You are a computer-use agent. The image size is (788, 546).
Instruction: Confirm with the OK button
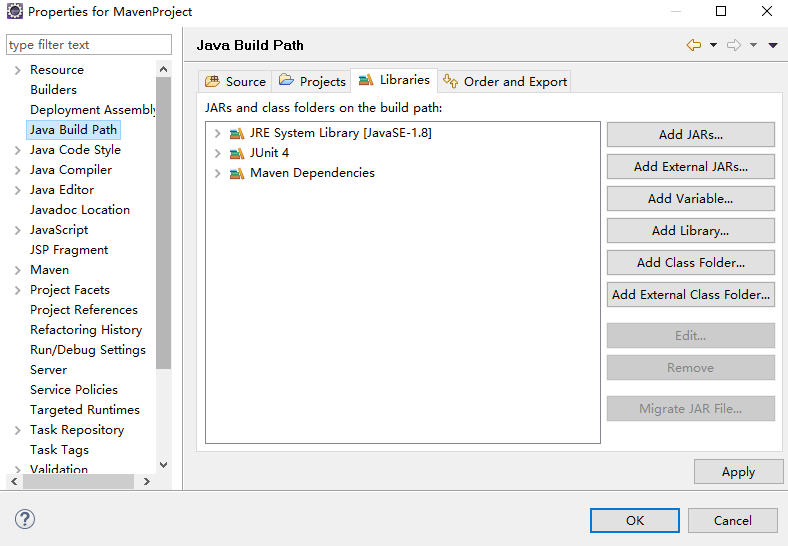pos(635,520)
